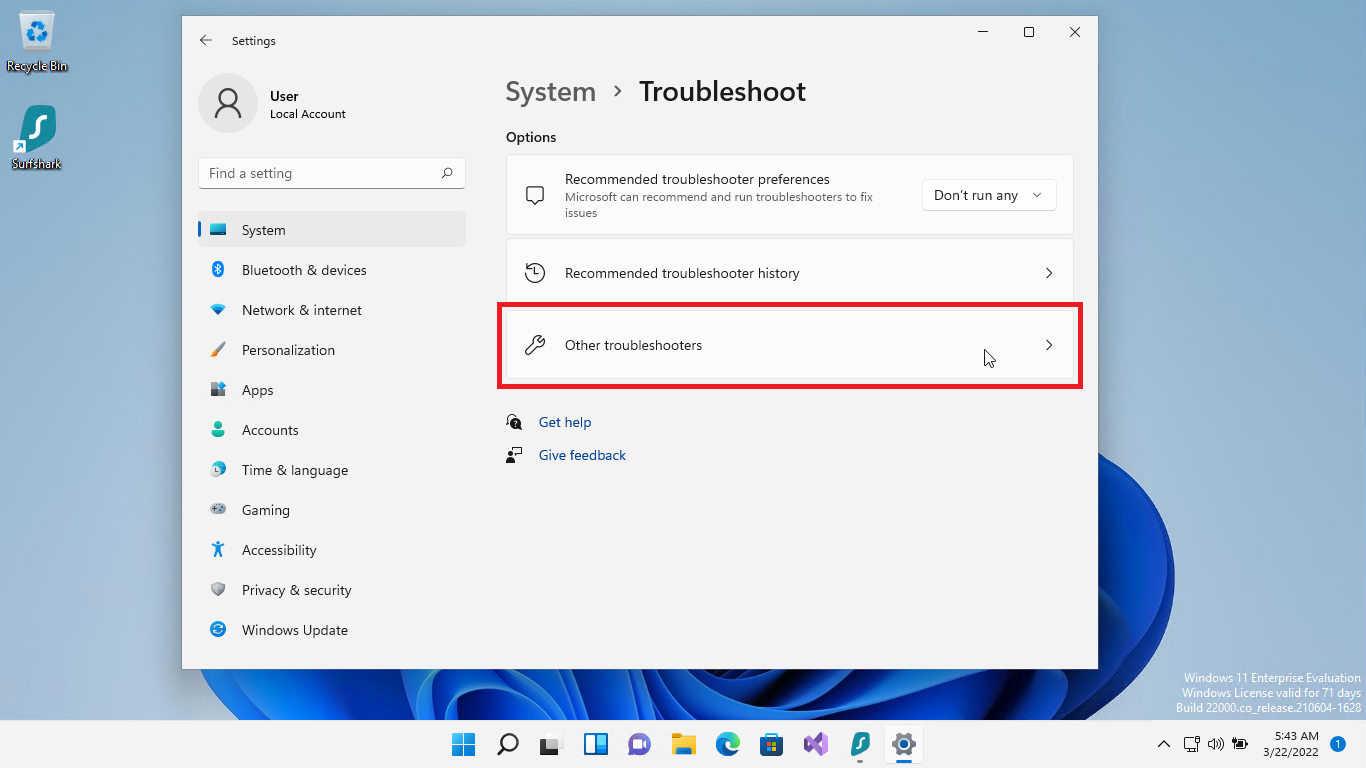The image size is (1366, 768).
Task: Click the network tray icon
Action: click(x=1191, y=744)
